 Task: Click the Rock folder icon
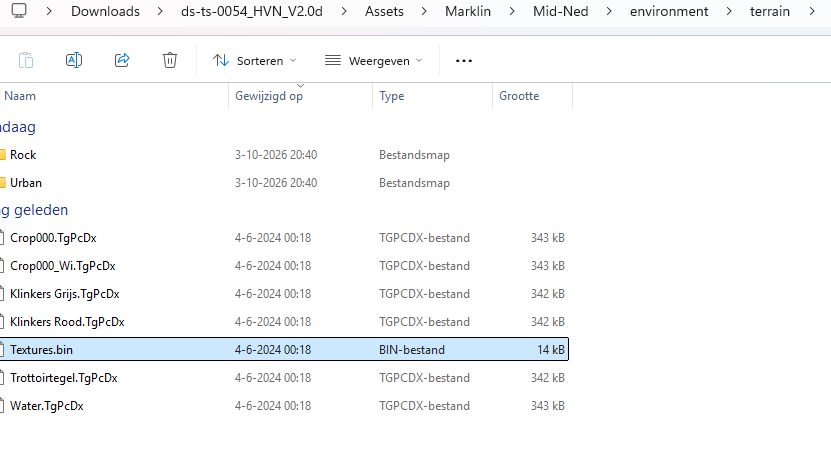tap(3, 155)
